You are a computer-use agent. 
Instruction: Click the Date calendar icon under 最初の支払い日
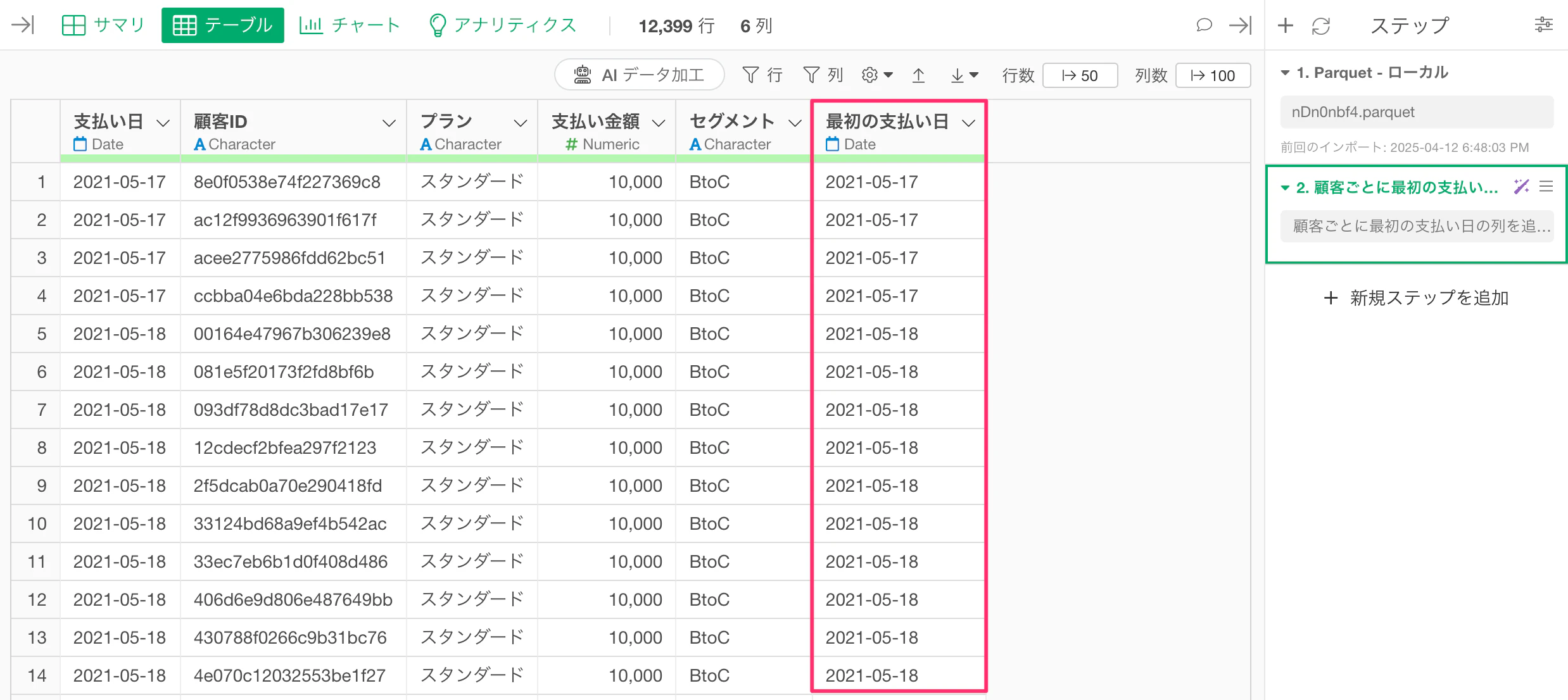[832, 144]
